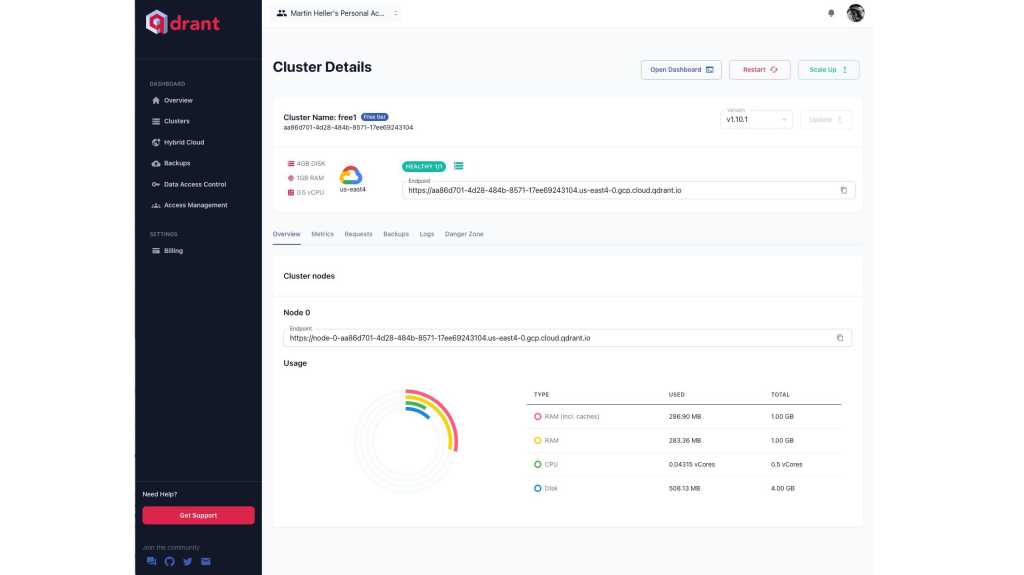The image size is (1024, 575).
Task: Click the node list icon beside Healthy badge
Action: tap(458, 165)
